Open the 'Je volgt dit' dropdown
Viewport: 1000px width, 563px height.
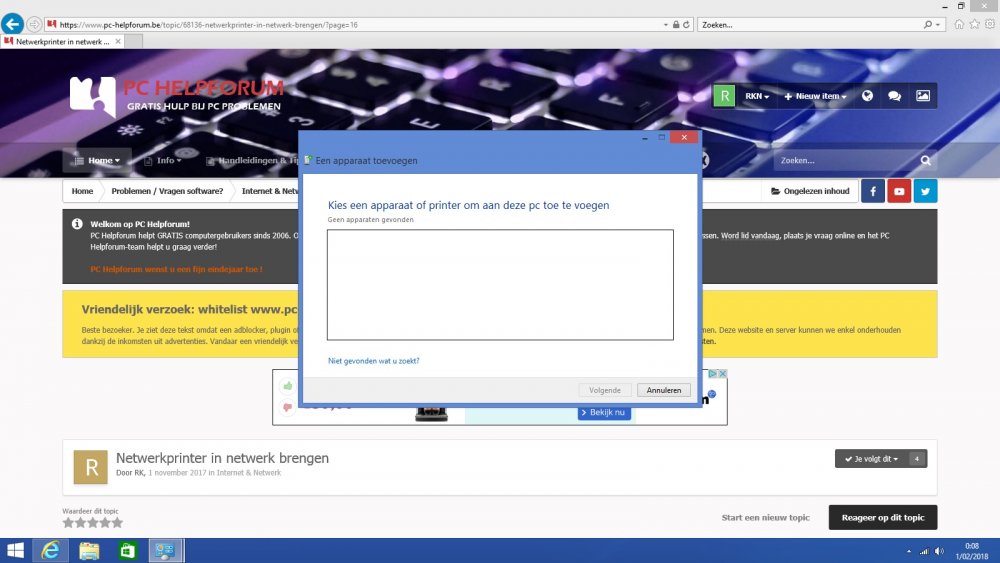[871, 458]
